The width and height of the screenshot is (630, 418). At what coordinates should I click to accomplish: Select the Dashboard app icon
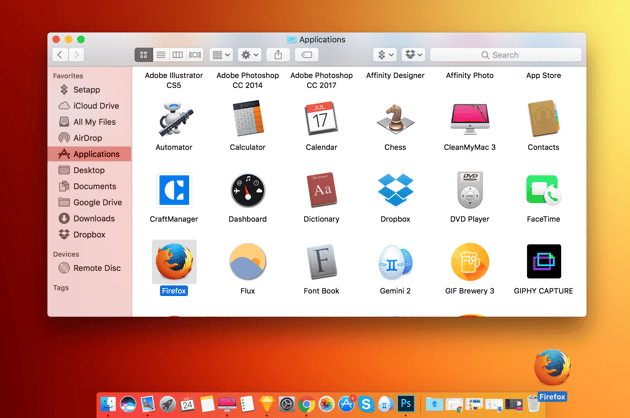(248, 191)
